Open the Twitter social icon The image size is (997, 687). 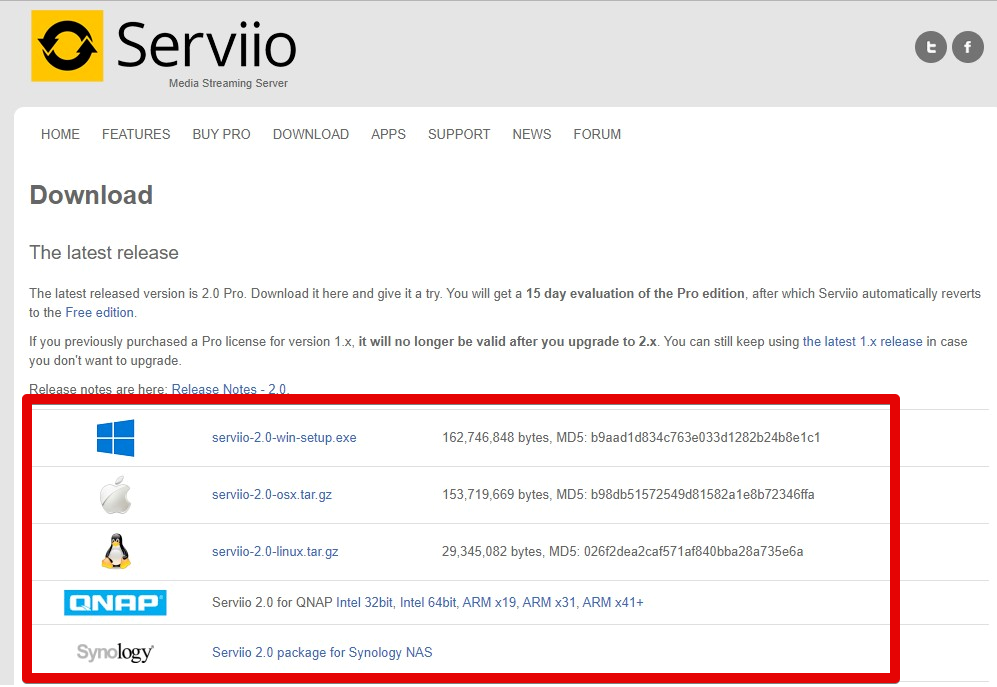(931, 47)
